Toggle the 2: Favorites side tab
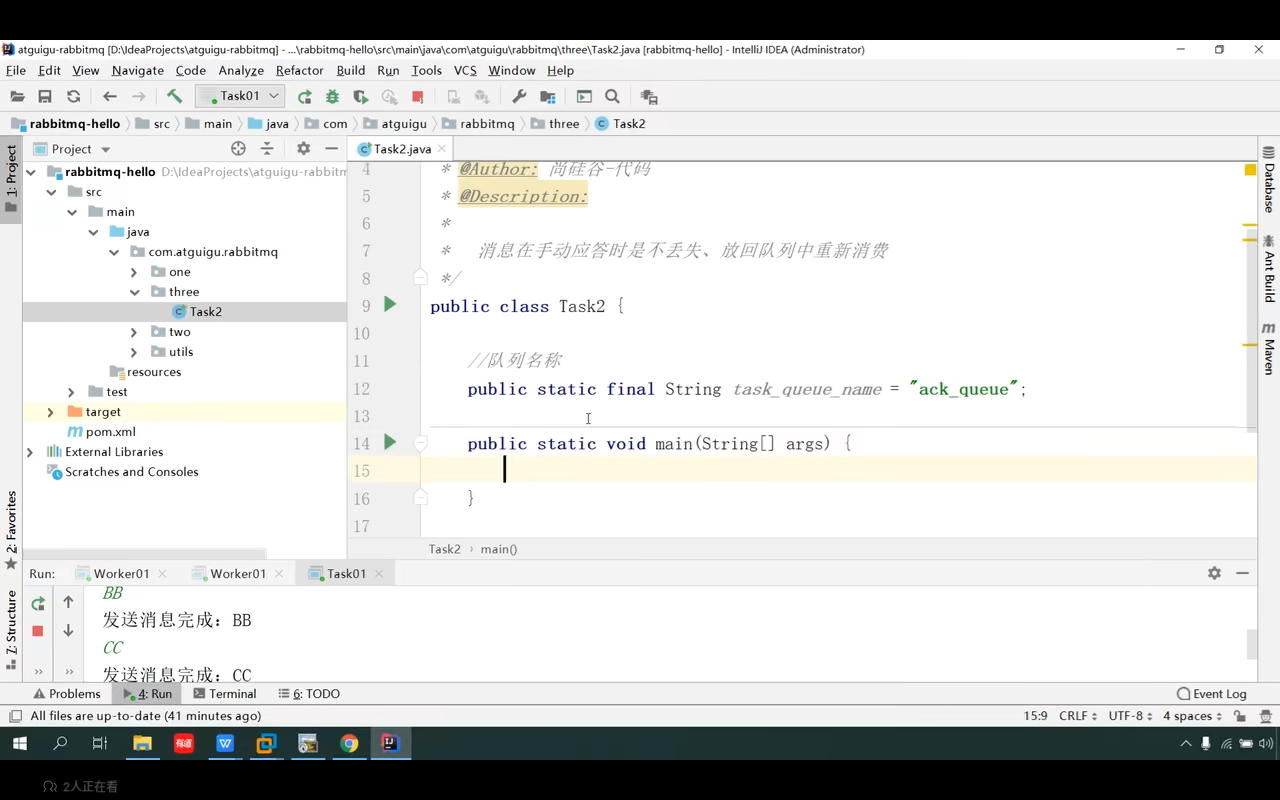 point(11,528)
